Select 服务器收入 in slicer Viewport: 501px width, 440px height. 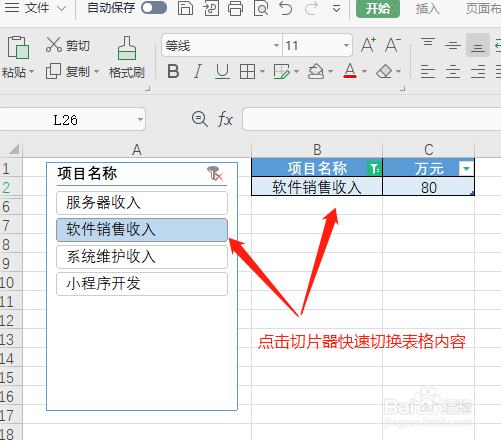tap(142, 203)
